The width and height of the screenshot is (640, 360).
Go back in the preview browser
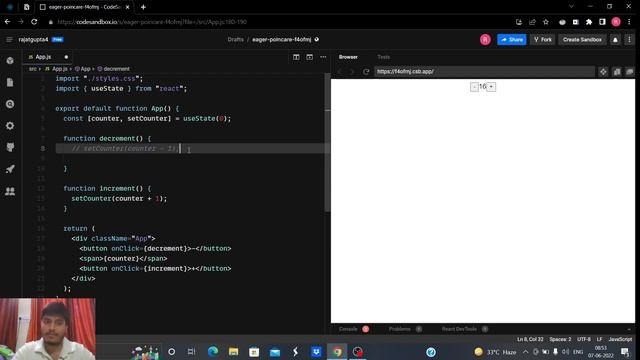coord(340,71)
